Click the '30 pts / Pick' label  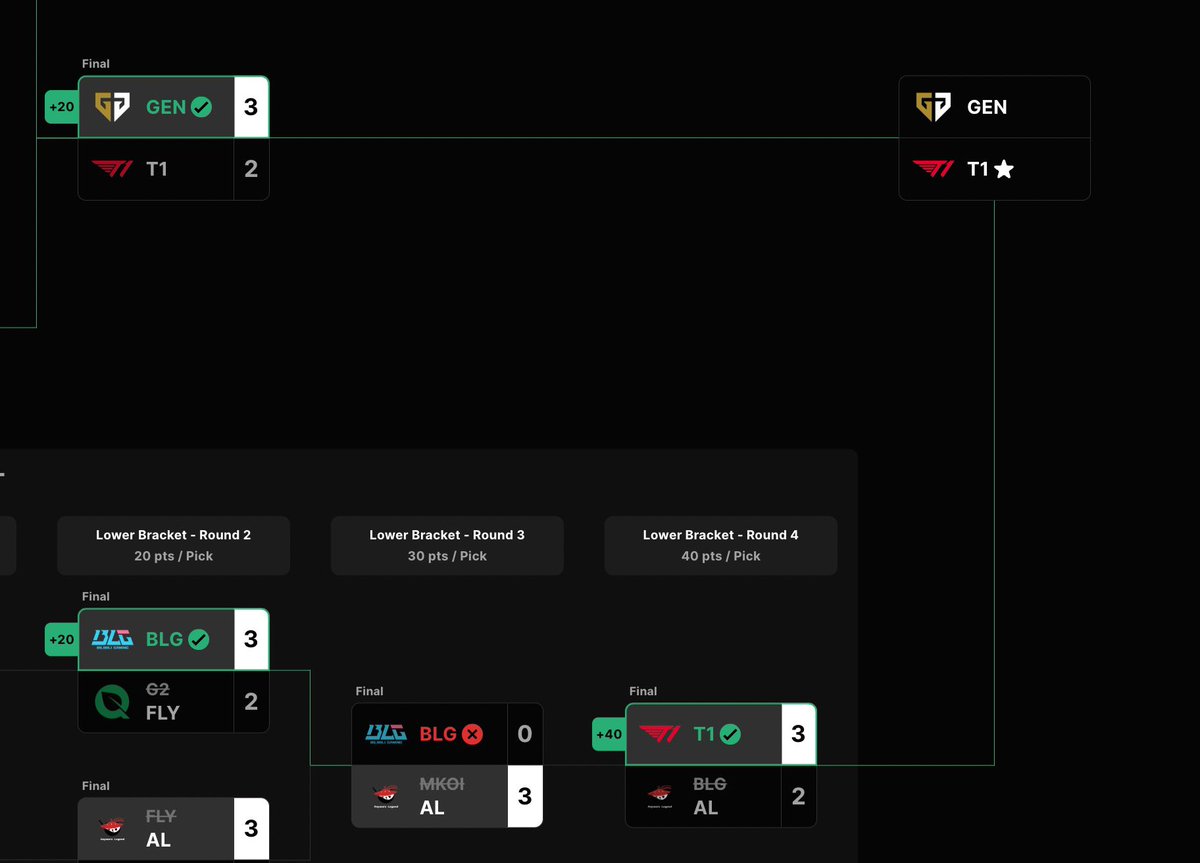pyautogui.click(x=447, y=556)
